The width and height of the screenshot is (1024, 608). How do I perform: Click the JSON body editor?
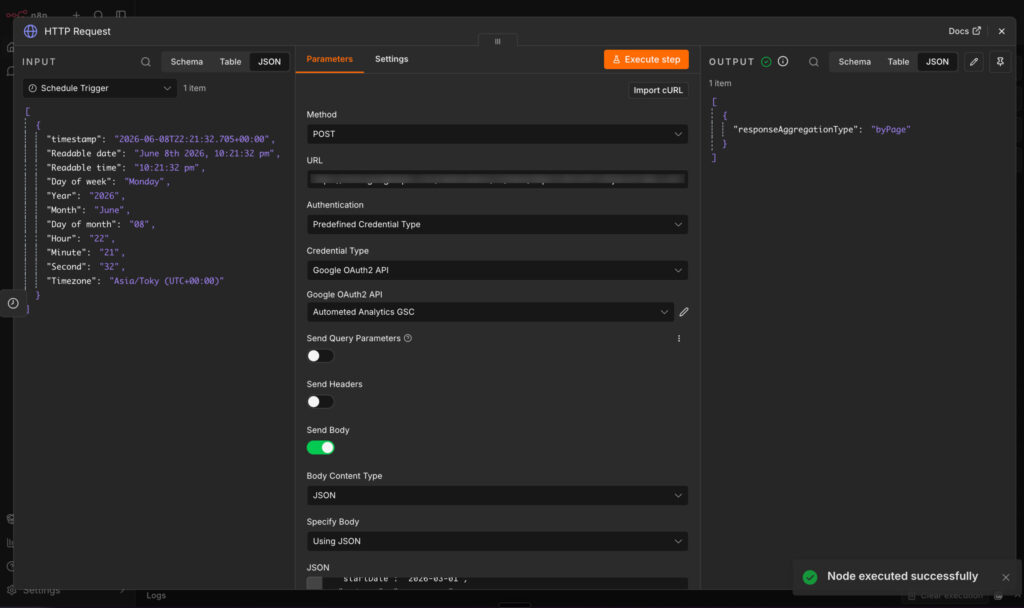pyautogui.click(x=497, y=583)
